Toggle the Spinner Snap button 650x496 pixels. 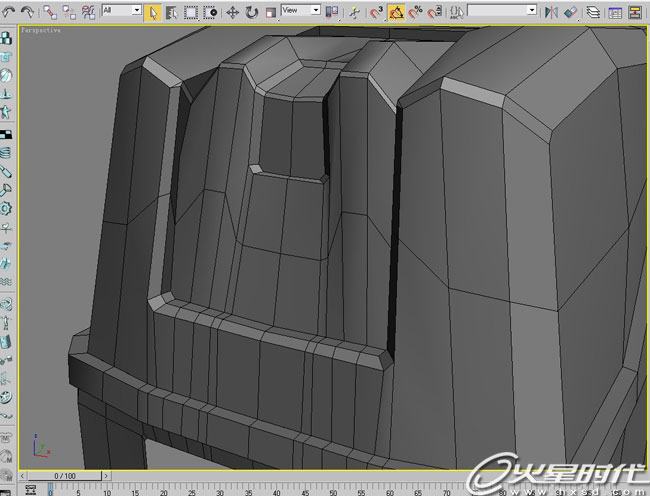pos(434,13)
